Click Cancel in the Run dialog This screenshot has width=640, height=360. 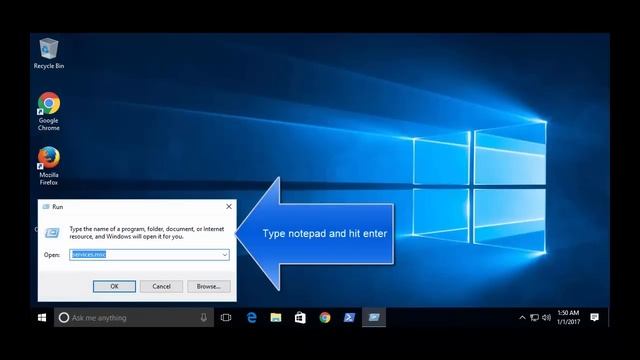pyautogui.click(x=162, y=287)
